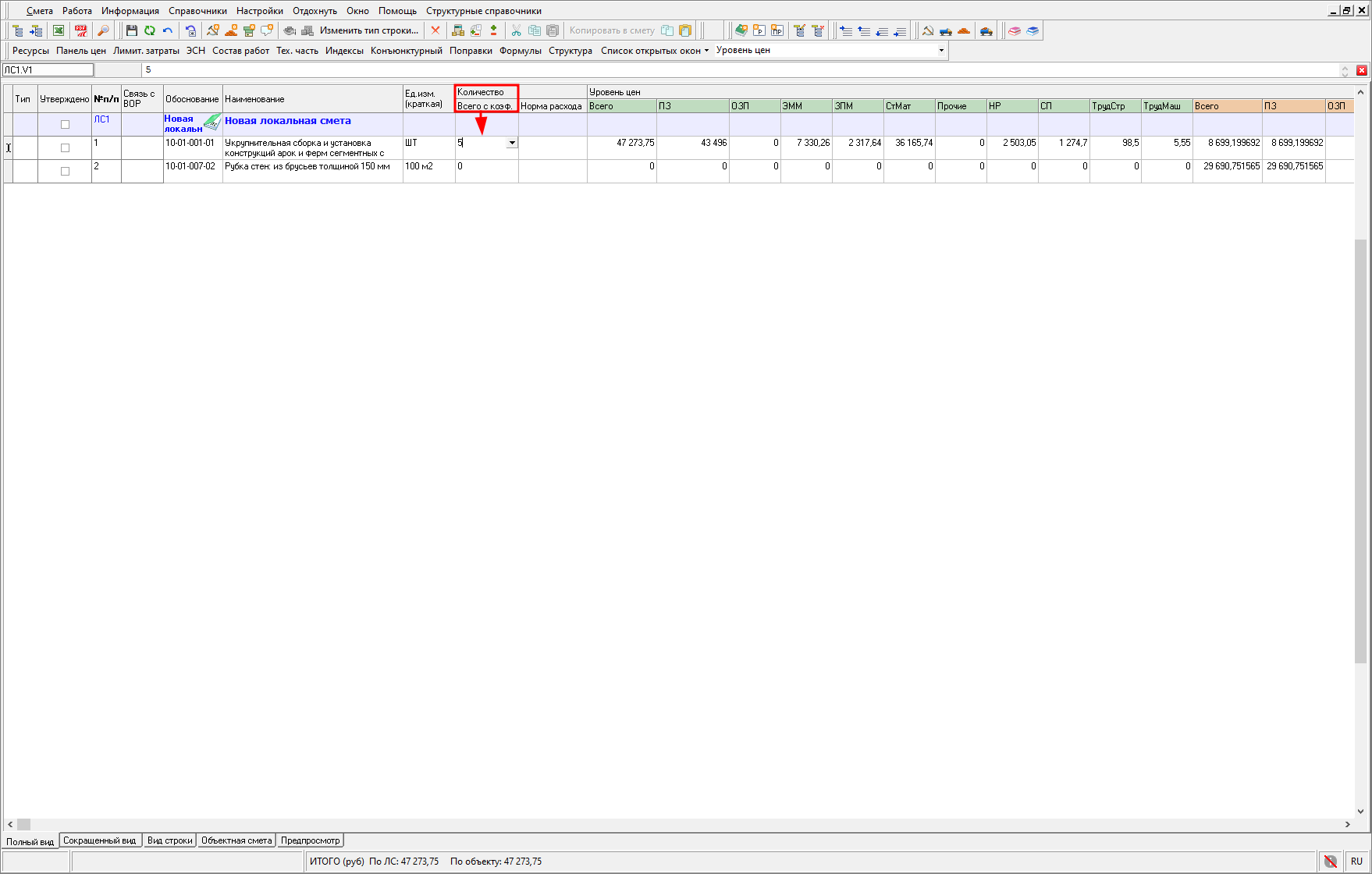The width and height of the screenshot is (1372, 874).
Task: Click the scissors cut icon
Action: [516, 30]
